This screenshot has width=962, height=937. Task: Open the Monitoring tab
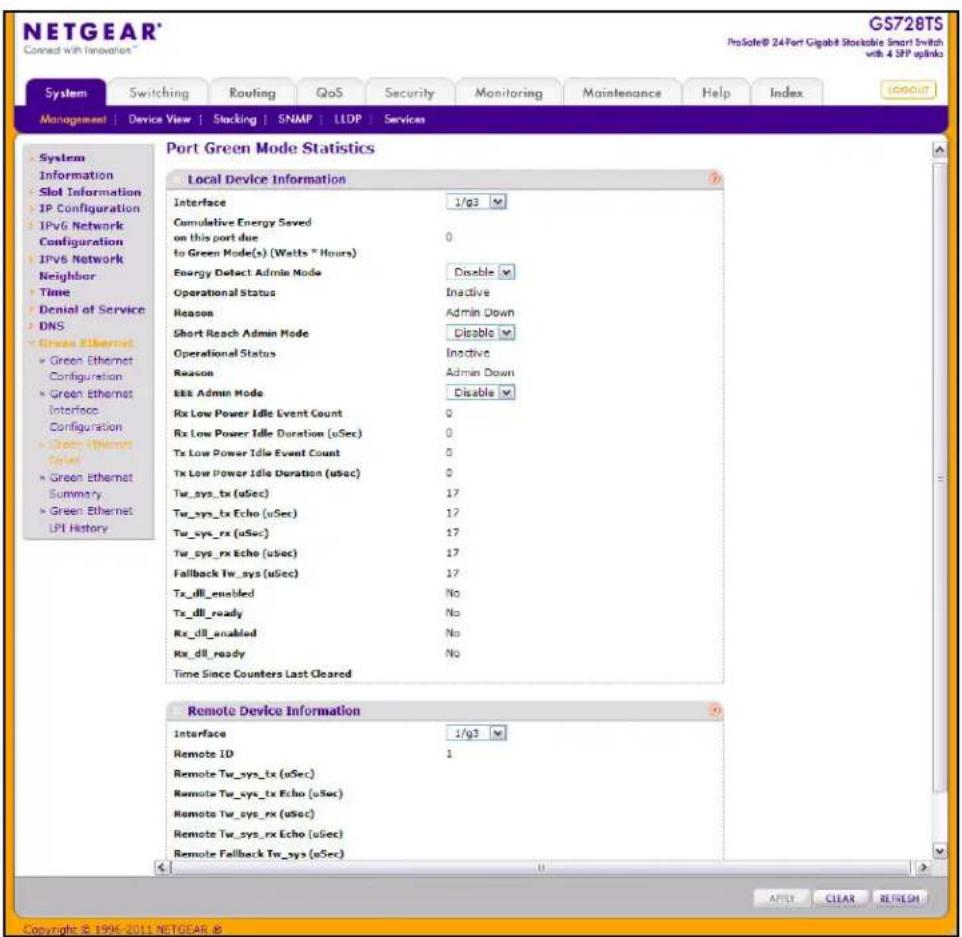point(509,93)
